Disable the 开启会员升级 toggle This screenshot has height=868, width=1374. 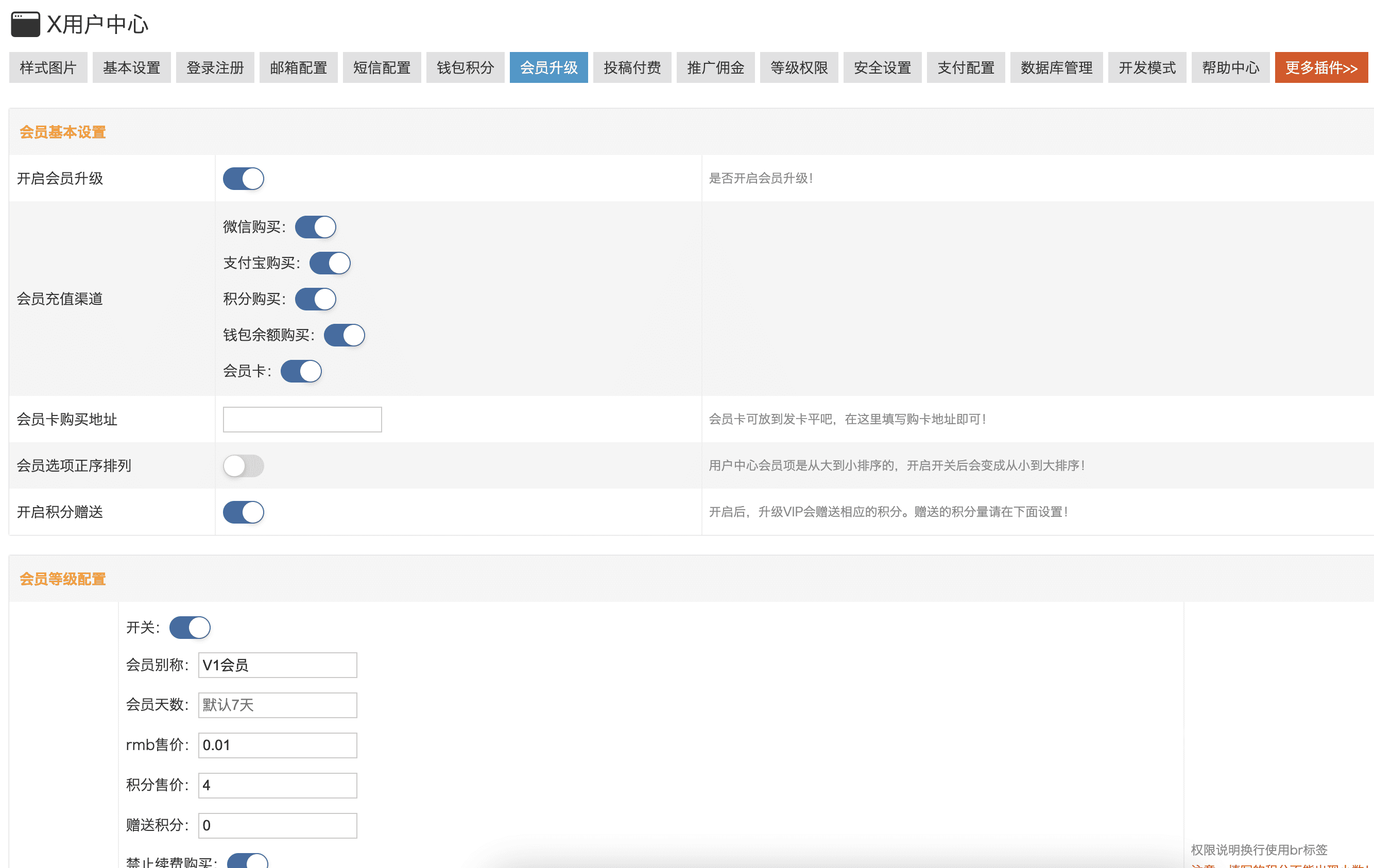pyautogui.click(x=243, y=179)
